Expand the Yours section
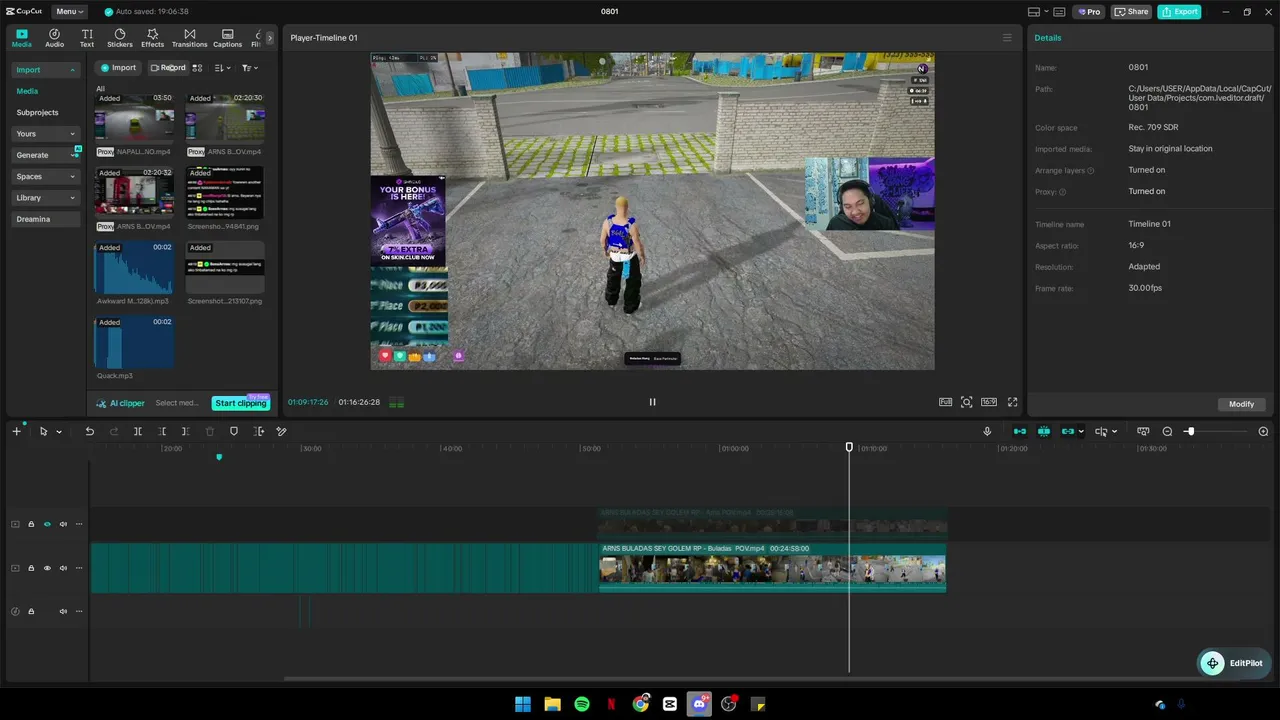Viewport: 1280px width, 720px height. click(x=46, y=134)
